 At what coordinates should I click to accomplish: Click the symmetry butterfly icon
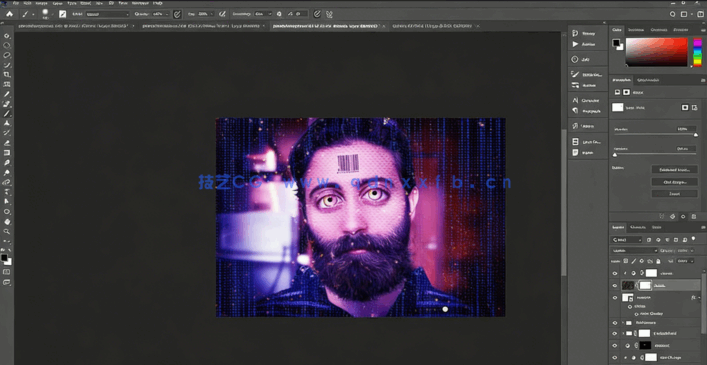point(330,14)
